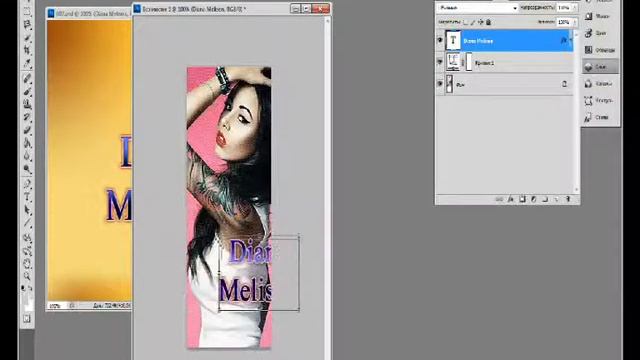Select the Lasso tool

click(x=27, y=25)
